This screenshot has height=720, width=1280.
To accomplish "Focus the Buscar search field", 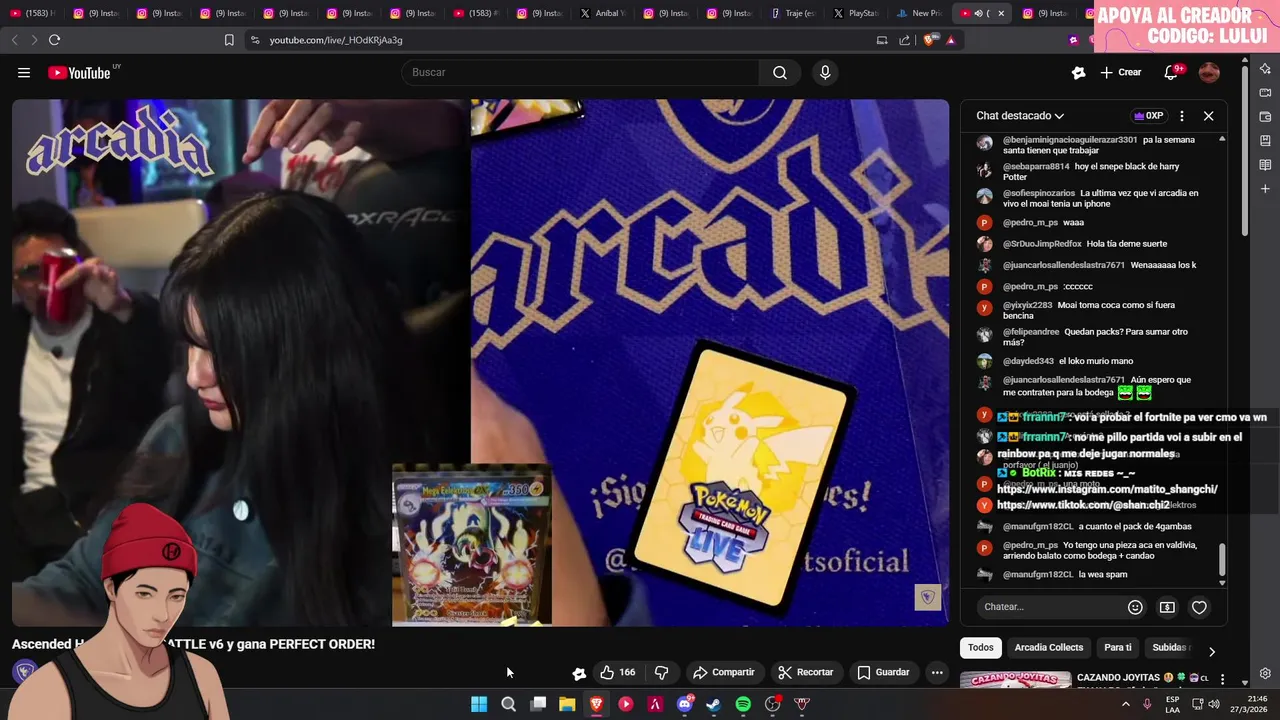I will pos(580,72).
